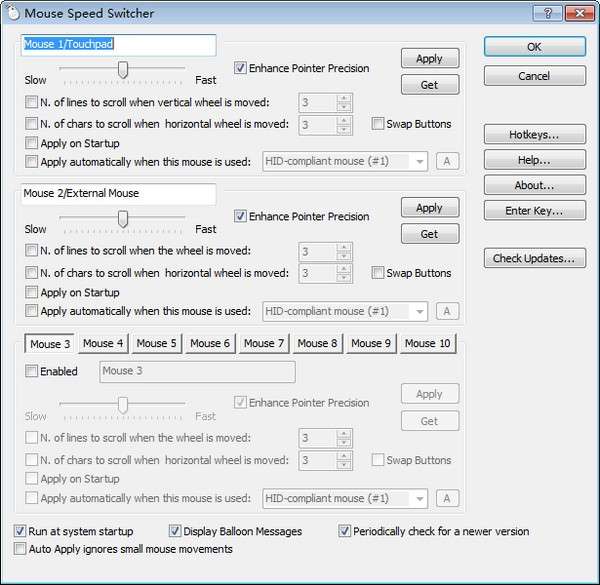Click the Mouse 2/External Mouse name field
The height and width of the screenshot is (585, 600).
pyautogui.click(x=119, y=194)
